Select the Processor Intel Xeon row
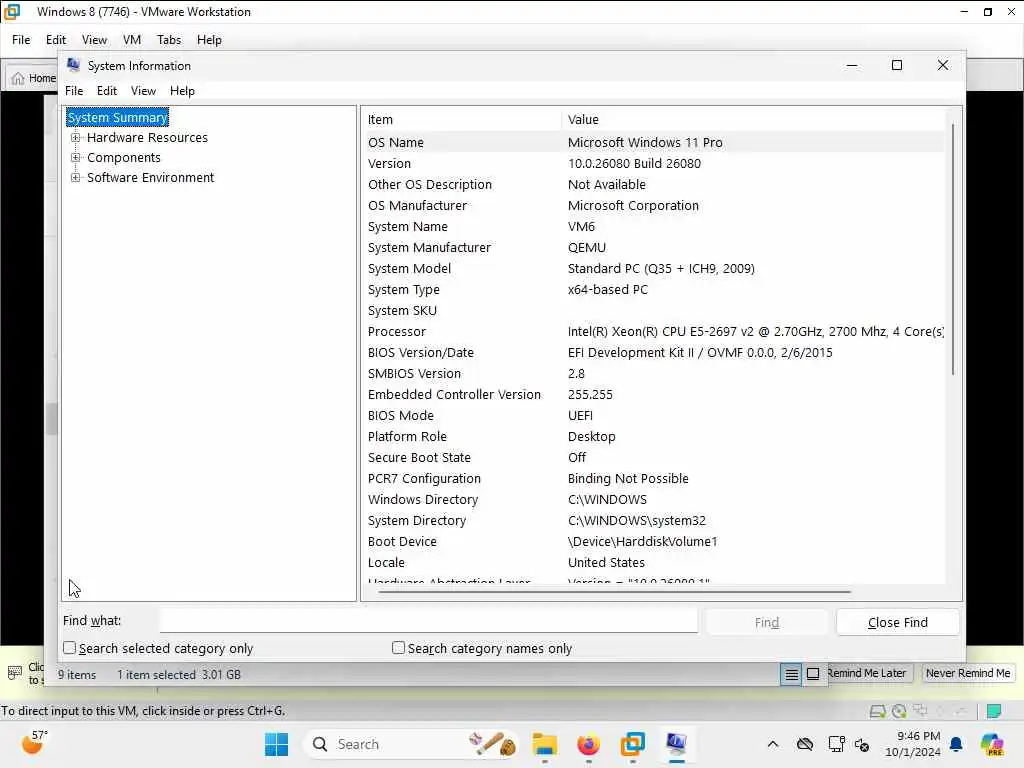 pyautogui.click(x=653, y=331)
